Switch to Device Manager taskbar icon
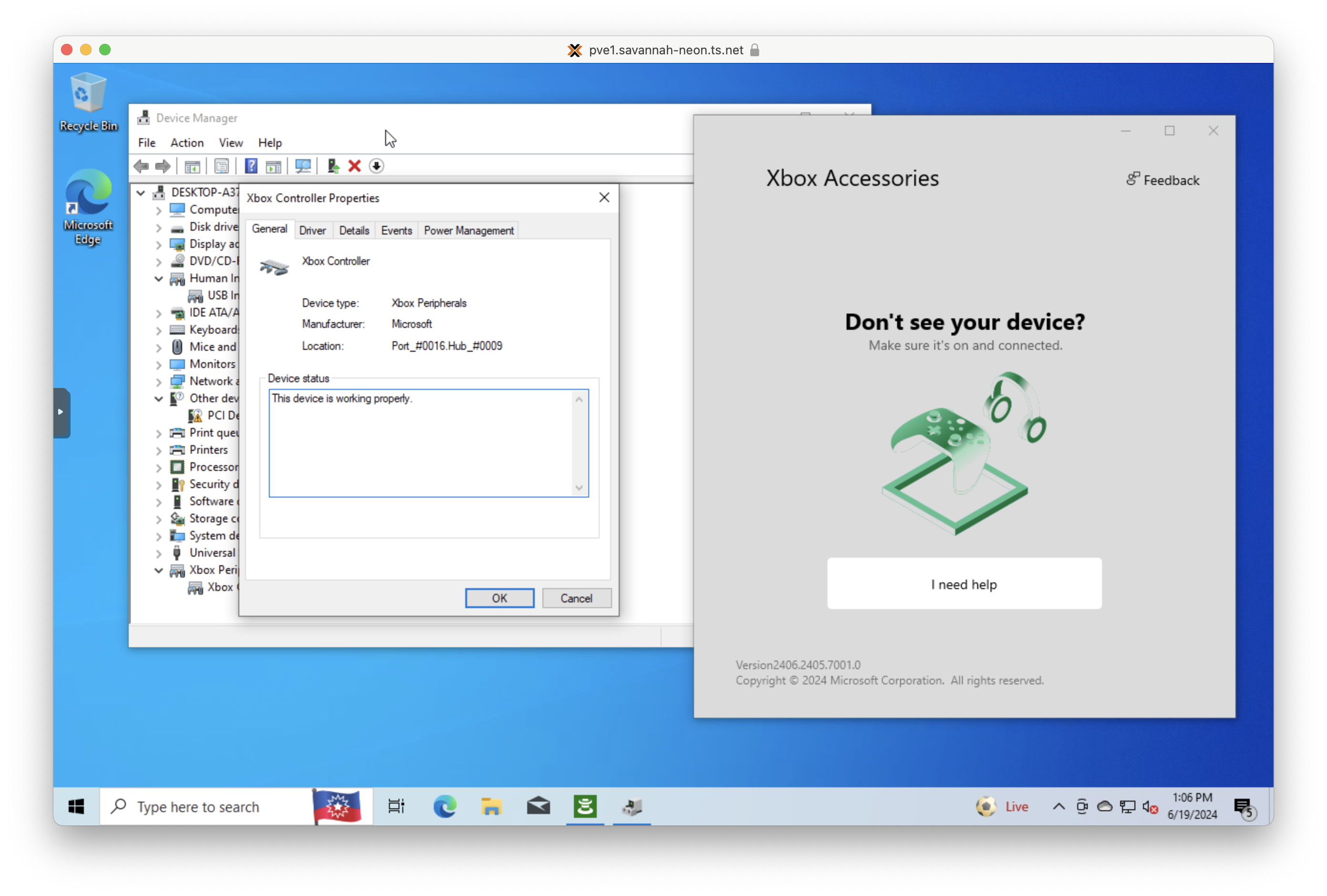This screenshot has width=1327, height=896. [632, 806]
